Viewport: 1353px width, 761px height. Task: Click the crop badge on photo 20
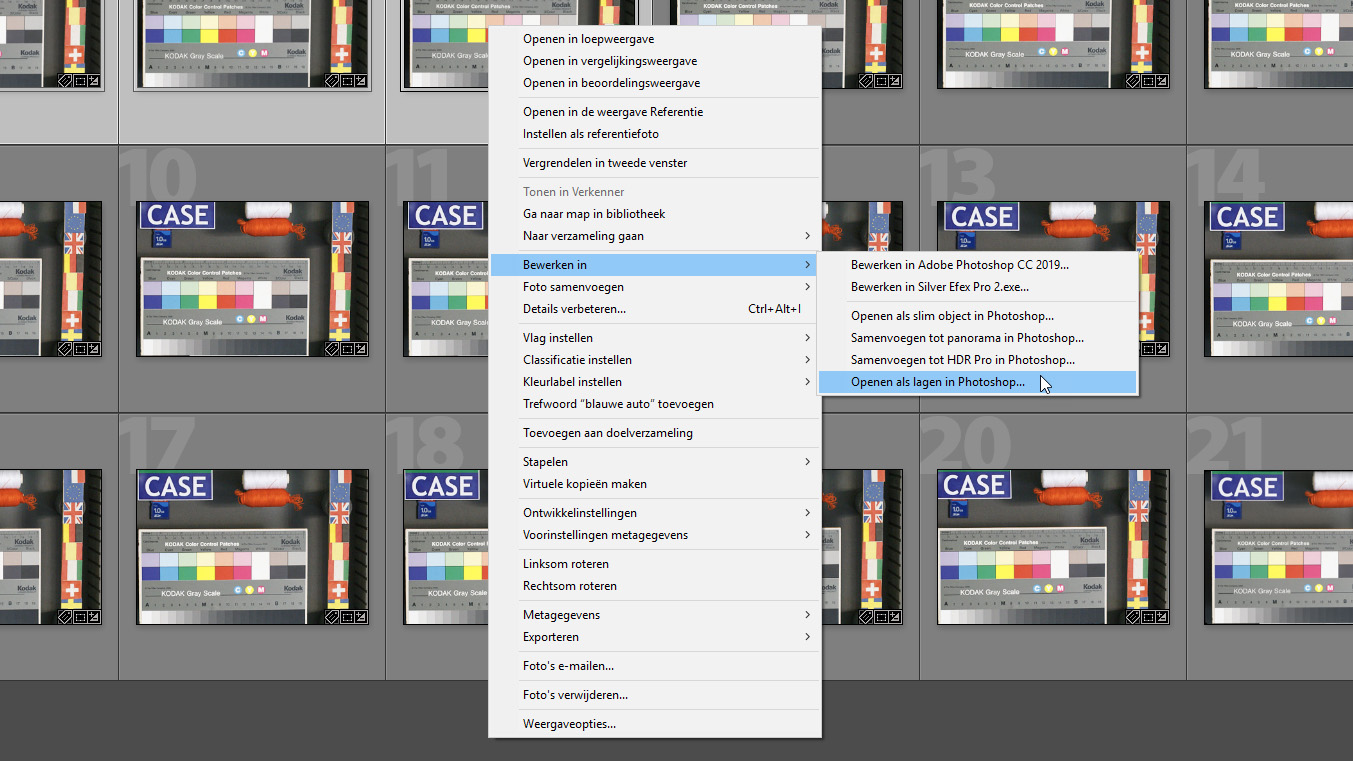[x=1146, y=617]
